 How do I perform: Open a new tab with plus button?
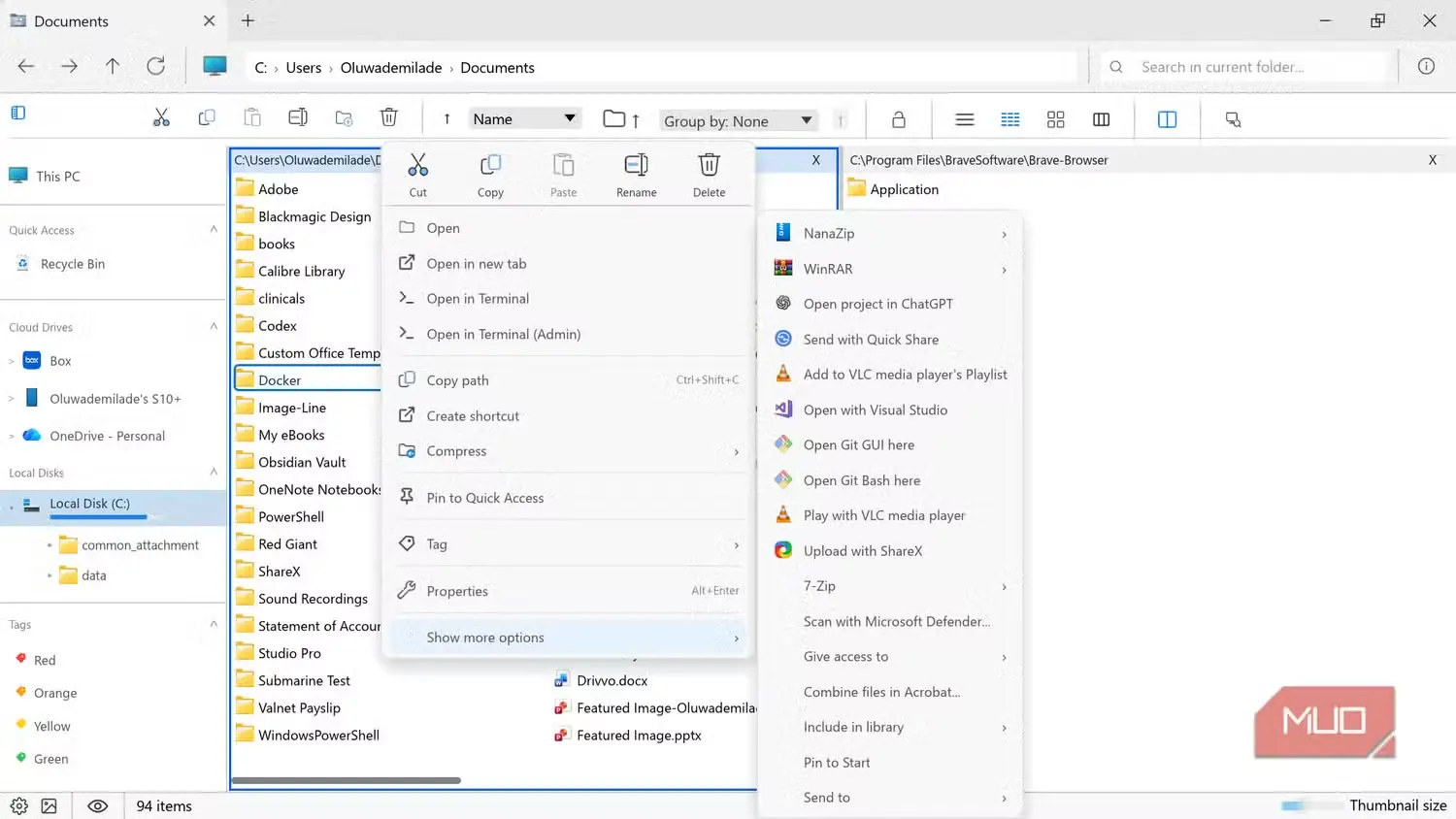(x=248, y=20)
